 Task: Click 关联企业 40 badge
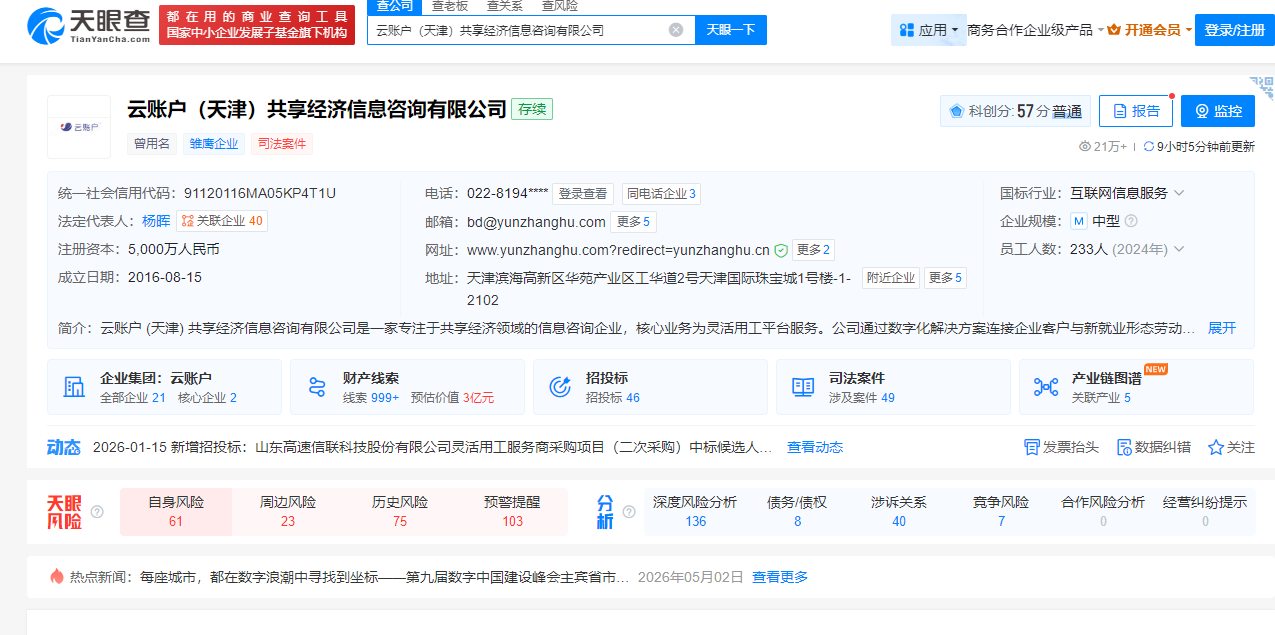pos(222,221)
